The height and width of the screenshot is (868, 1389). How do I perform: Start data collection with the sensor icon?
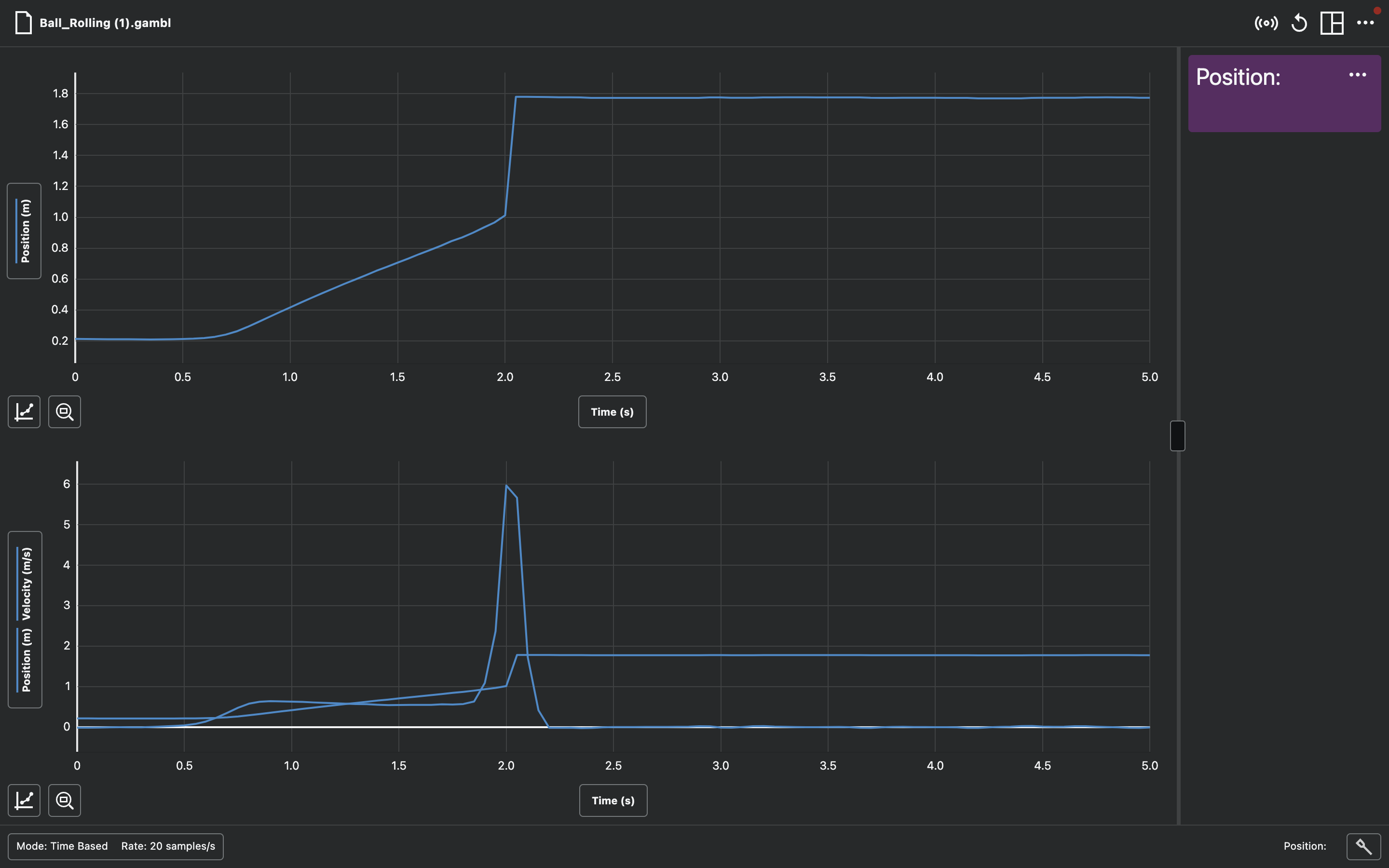point(1267,23)
